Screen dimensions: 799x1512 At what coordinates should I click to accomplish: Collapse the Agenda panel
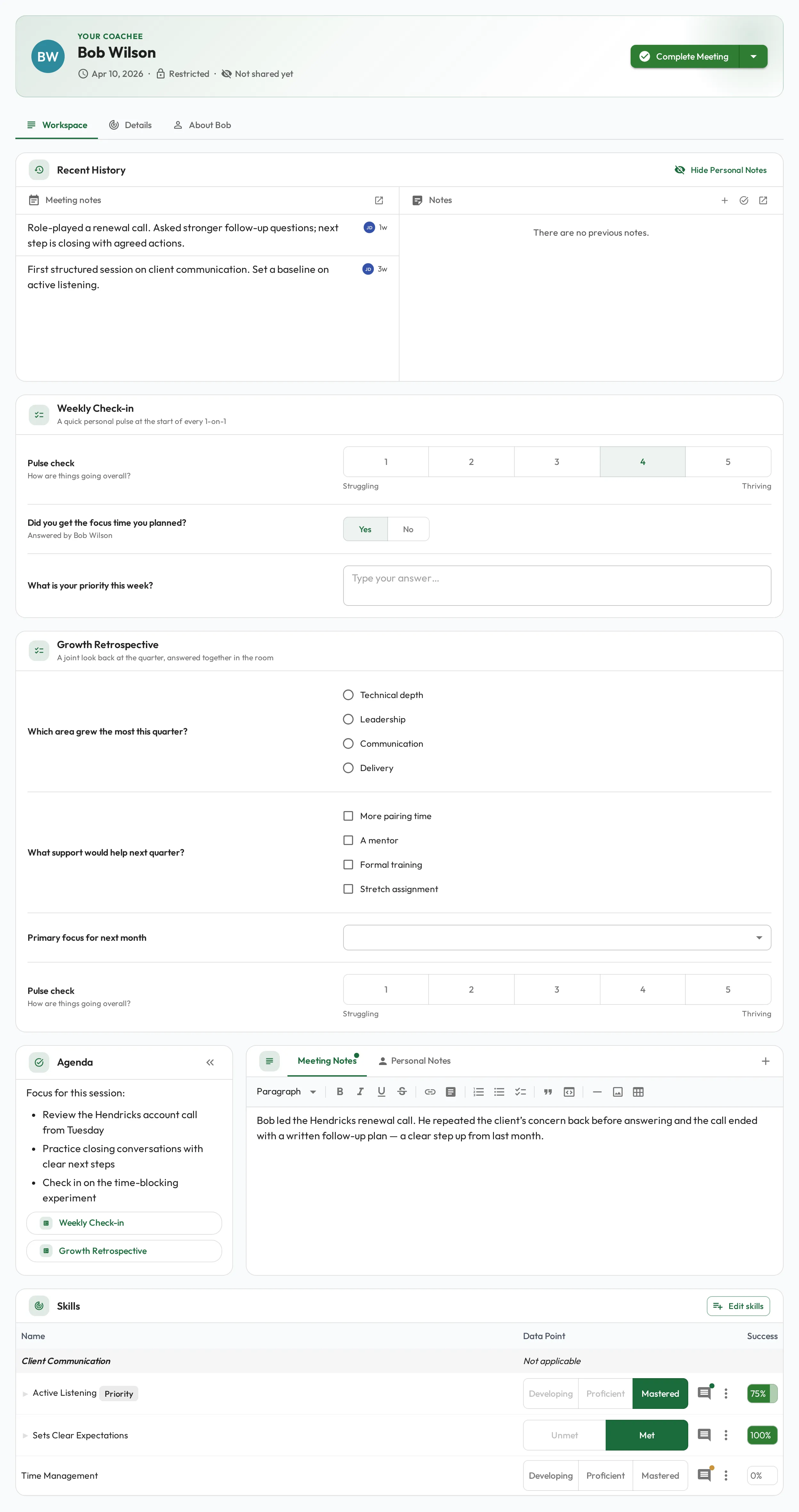pyautogui.click(x=210, y=1062)
